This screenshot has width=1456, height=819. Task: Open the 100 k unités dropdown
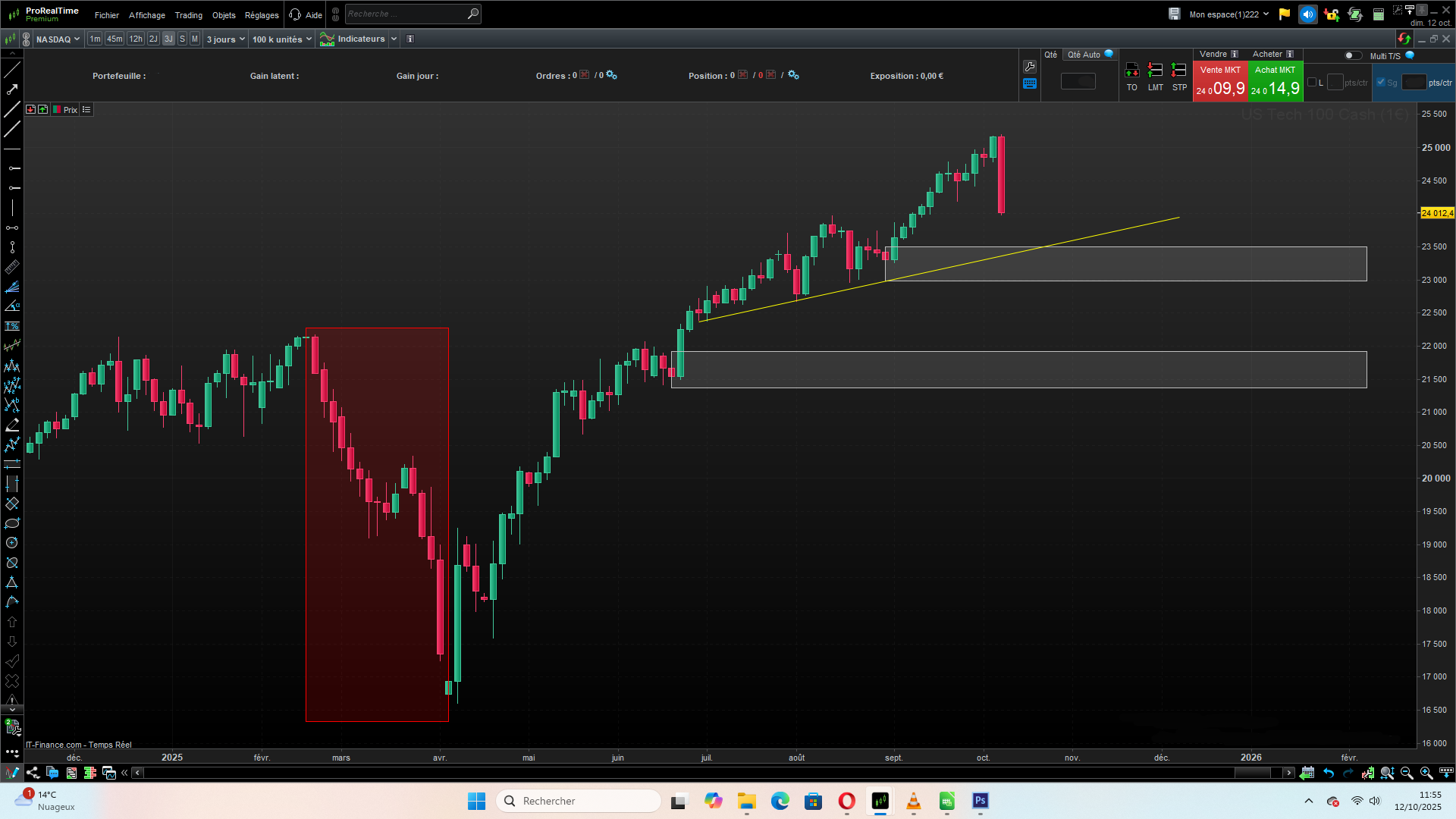click(x=282, y=39)
